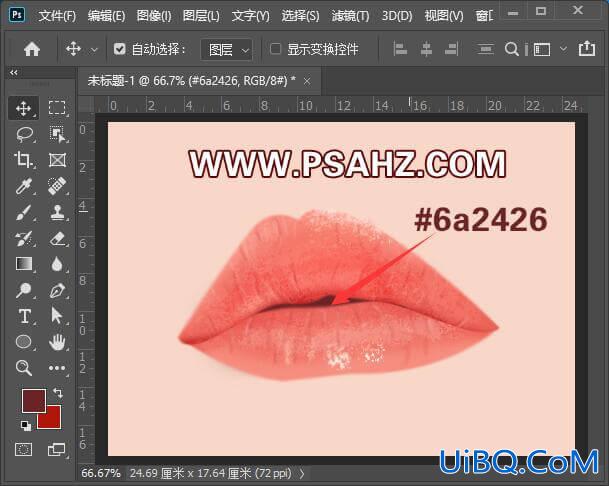The width and height of the screenshot is (609, 486).
Task: Select the Lasso tool
Action: [x=24, y=134]
